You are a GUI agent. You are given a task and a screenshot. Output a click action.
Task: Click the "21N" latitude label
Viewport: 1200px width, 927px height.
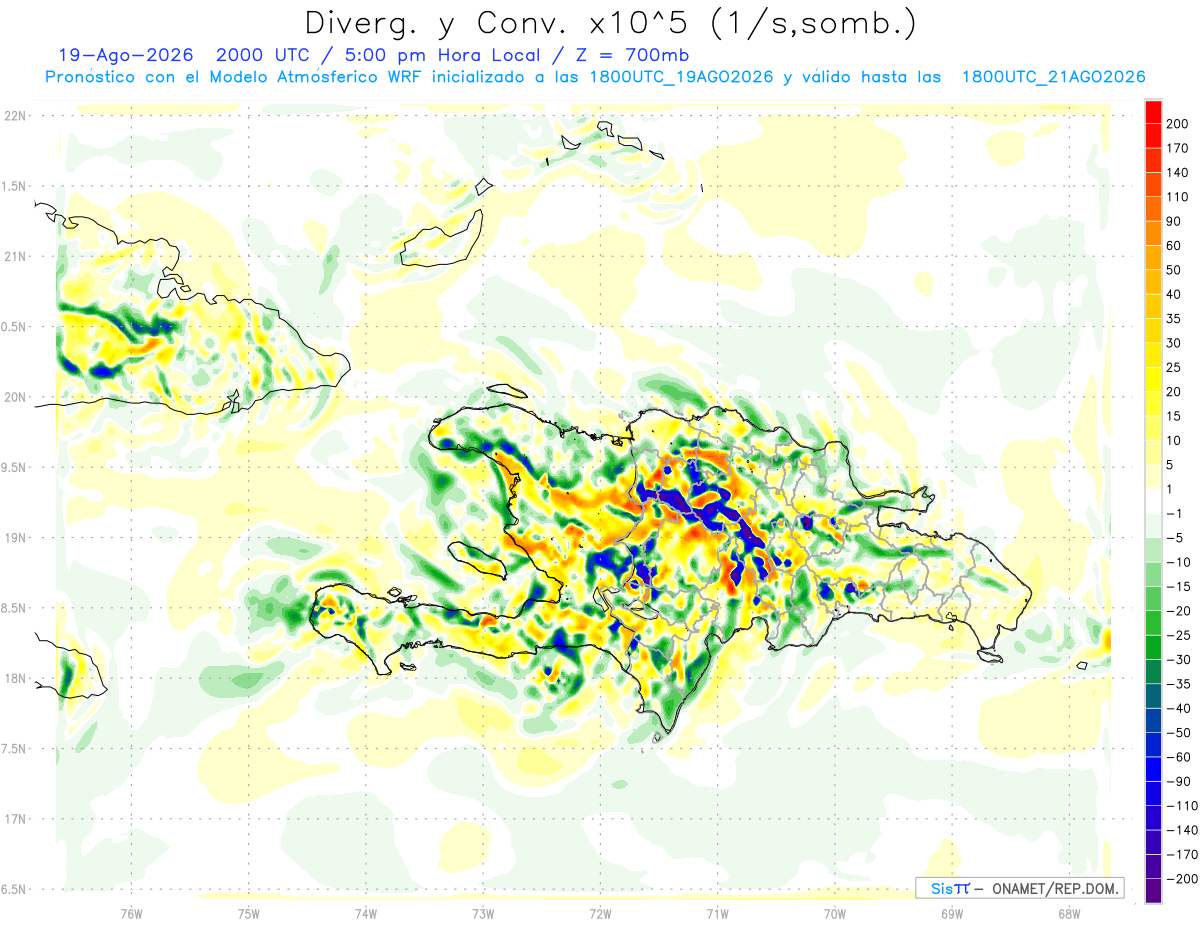(x=14, y=256)
